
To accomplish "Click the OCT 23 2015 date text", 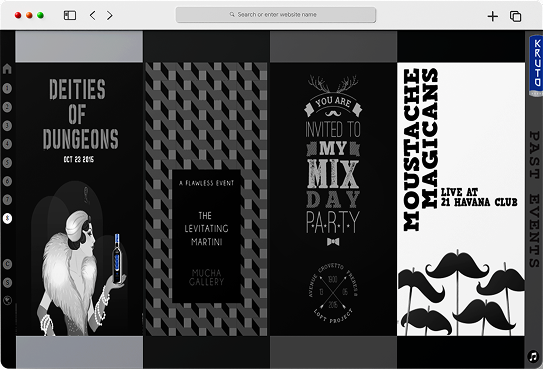I will (79, 159).
